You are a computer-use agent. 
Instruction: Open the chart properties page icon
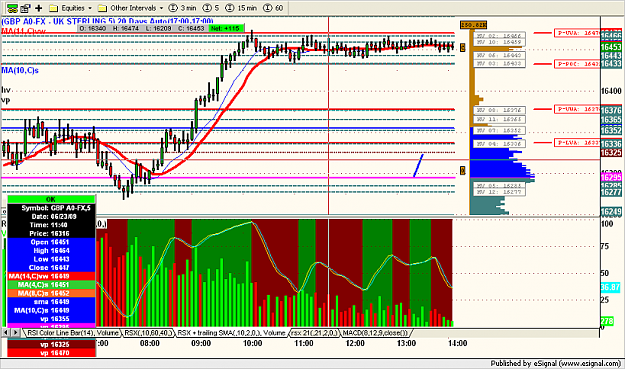coord(26,8)
